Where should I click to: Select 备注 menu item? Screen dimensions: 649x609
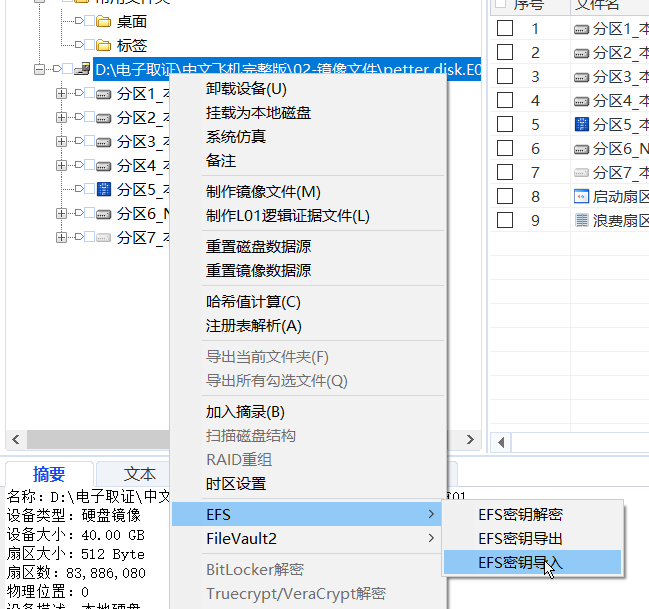click(309, 161)
